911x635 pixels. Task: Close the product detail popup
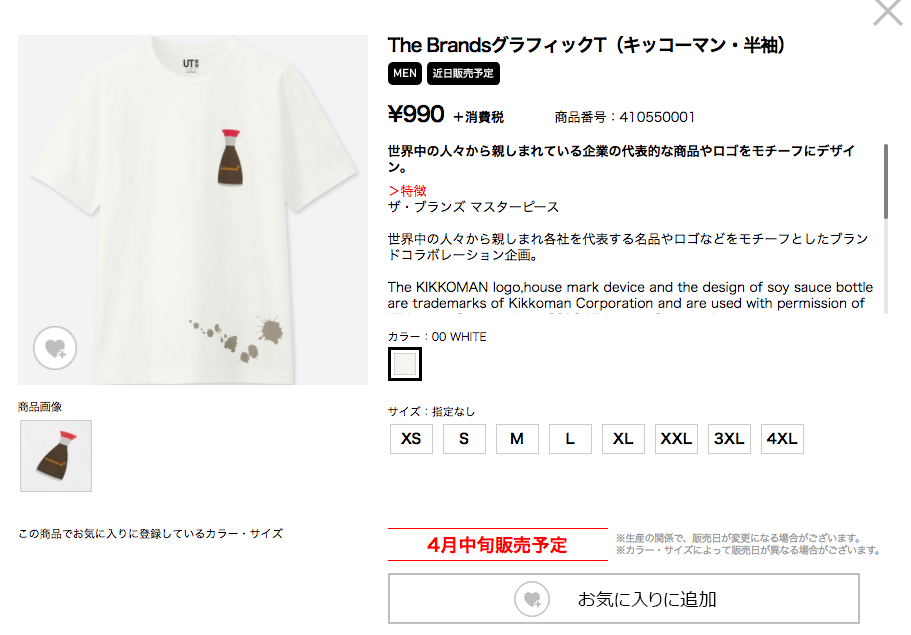point(888,12)
